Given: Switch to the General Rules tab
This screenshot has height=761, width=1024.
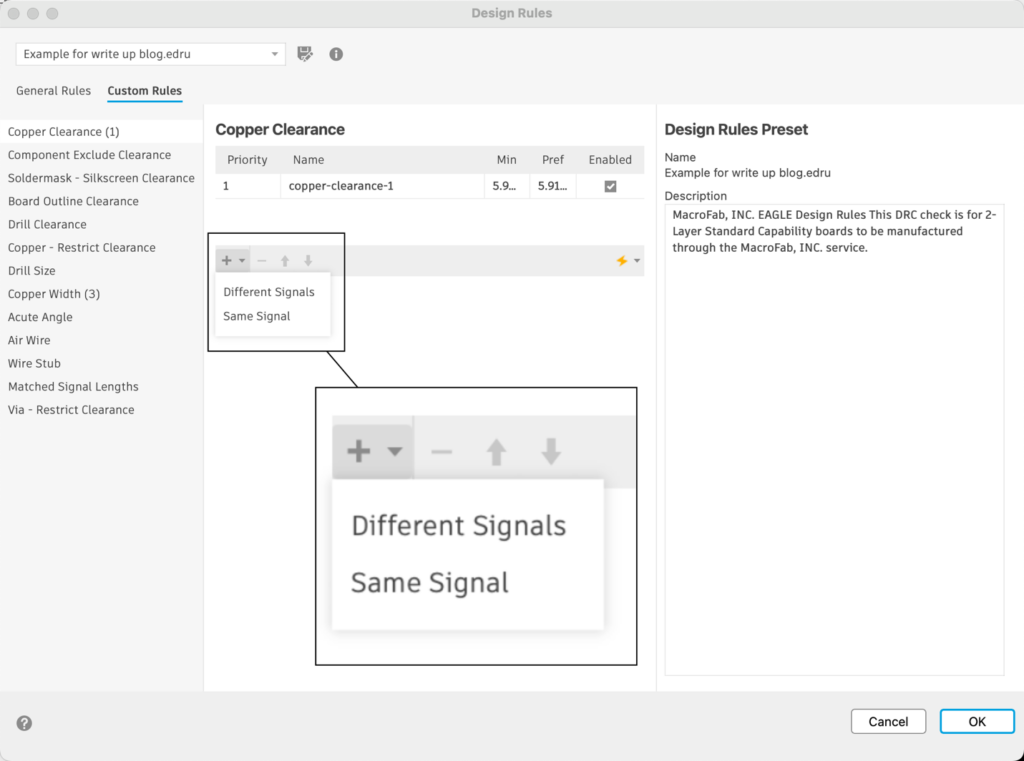Looking at the screenshot, I should 53,91.
